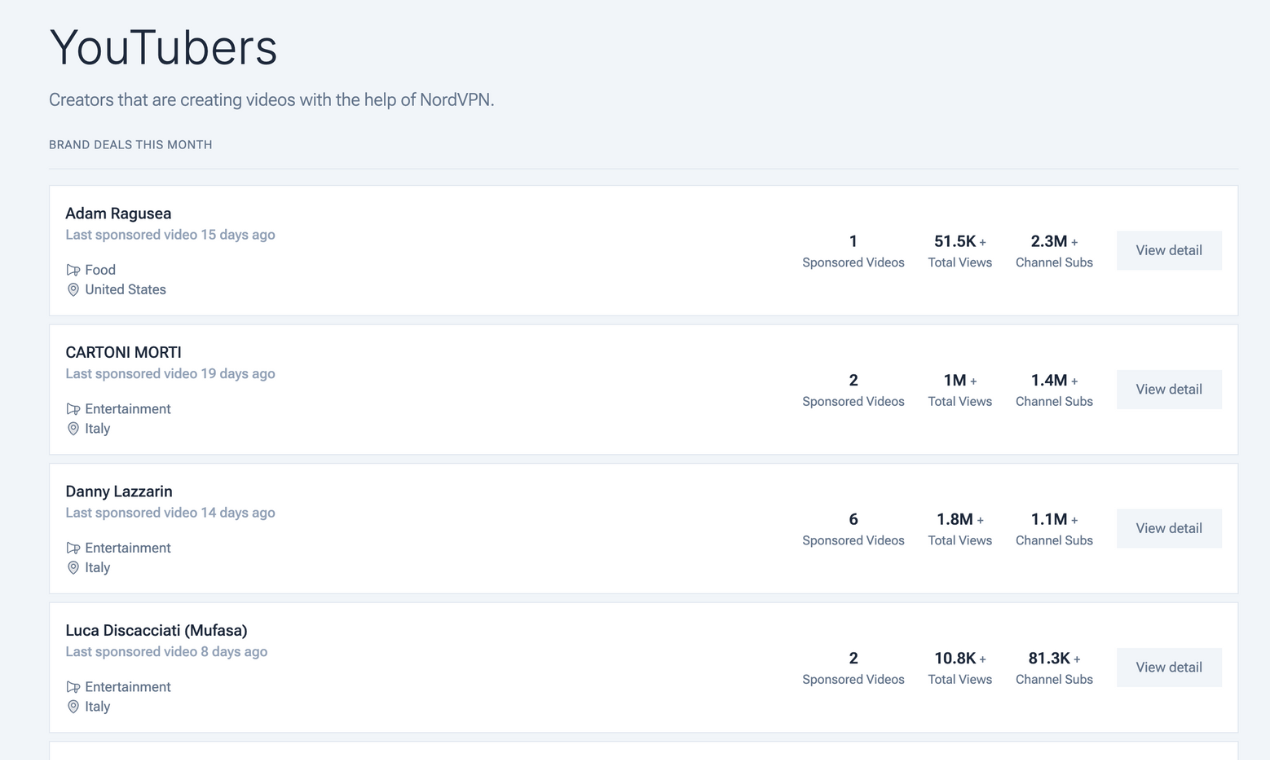The height and width of the screenshot is (760, 1270).
Task: Click 'Last sponsored video 8 days ago'
Action: pos(166,652)
